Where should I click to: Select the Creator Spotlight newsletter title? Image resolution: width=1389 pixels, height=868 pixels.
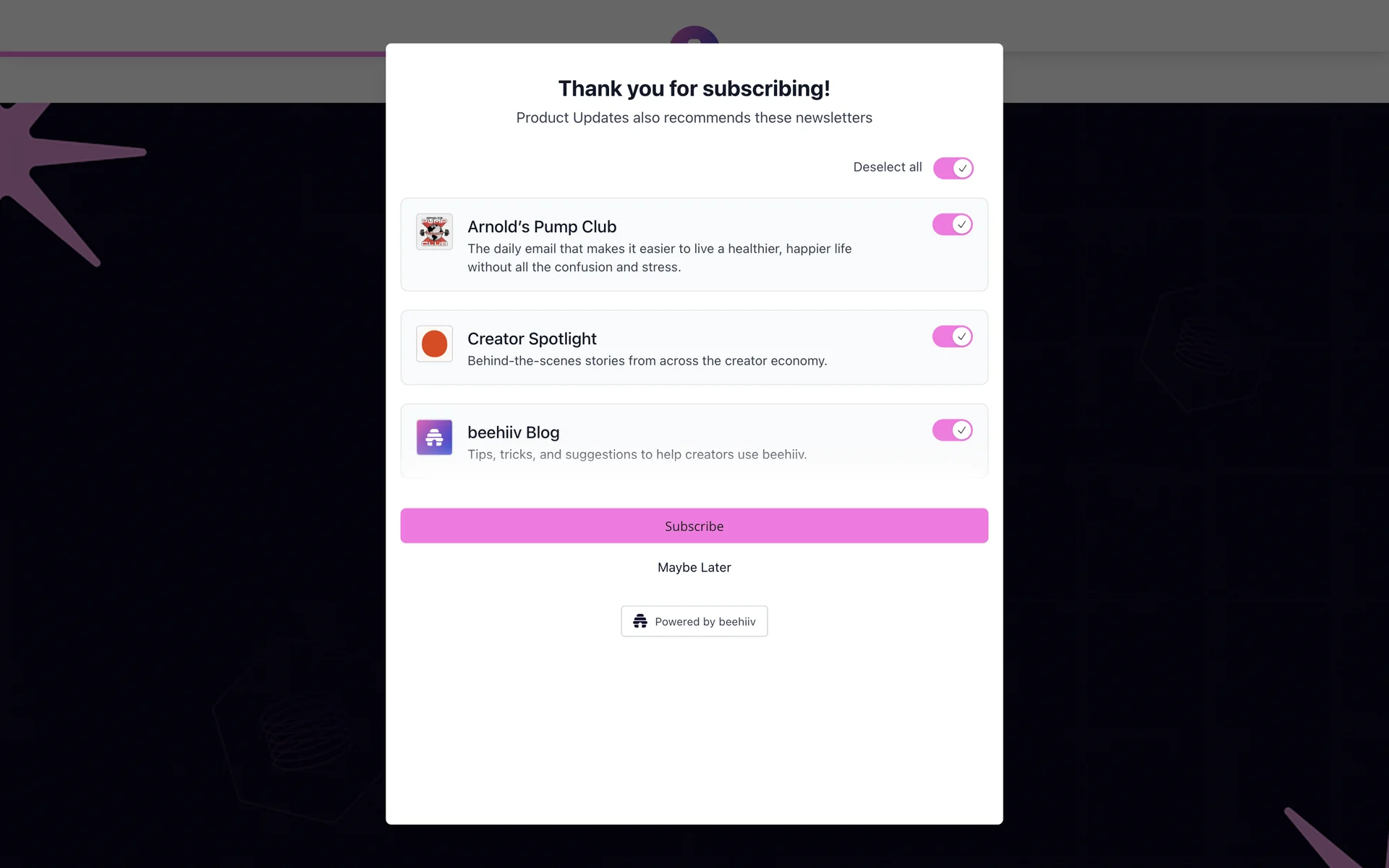coord(532,339)
